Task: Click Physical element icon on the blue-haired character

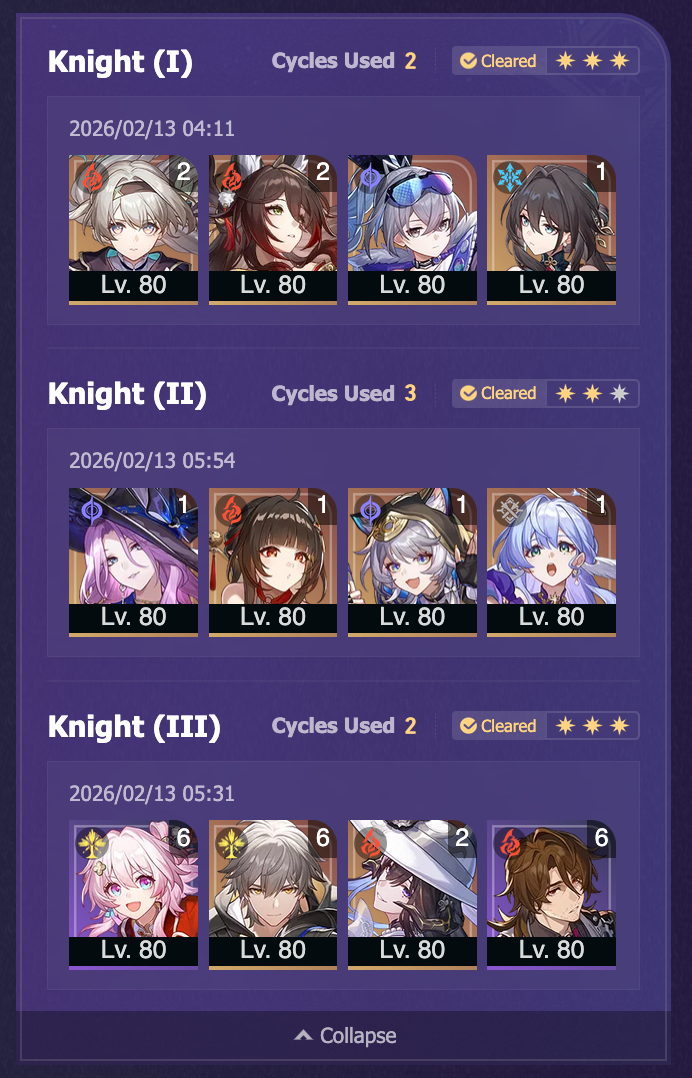Action: [x=510, y=510]
